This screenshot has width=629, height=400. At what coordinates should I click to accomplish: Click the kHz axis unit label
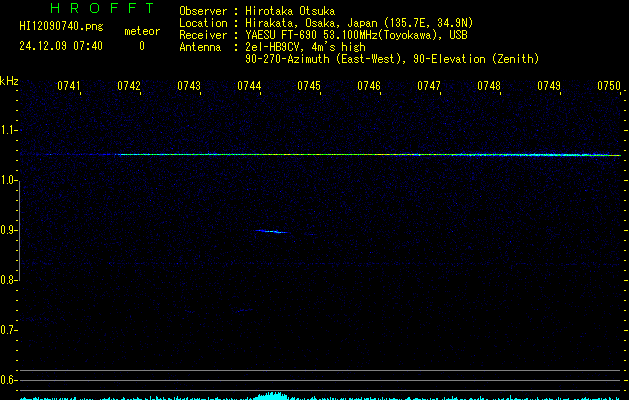[9, 81]
